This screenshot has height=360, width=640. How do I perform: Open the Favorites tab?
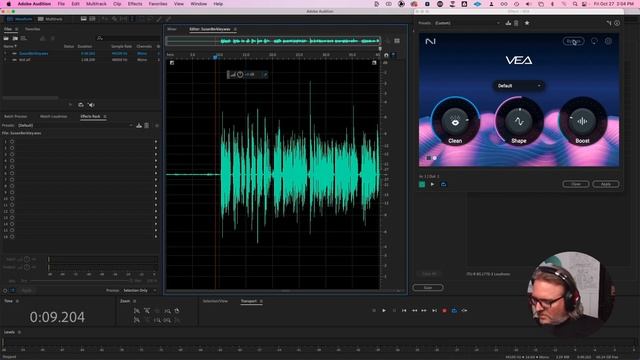click(x=33, y=29)
